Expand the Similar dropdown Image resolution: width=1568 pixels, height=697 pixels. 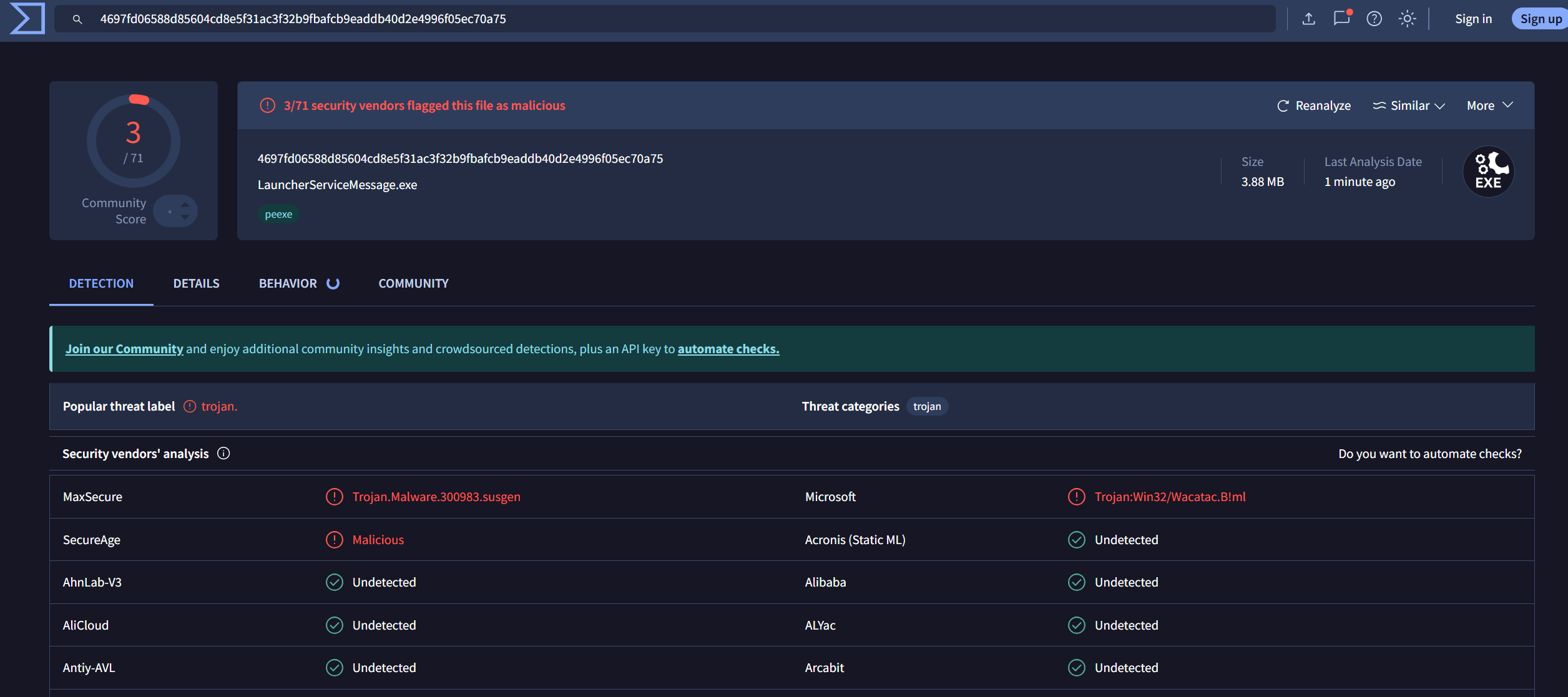1409,106
